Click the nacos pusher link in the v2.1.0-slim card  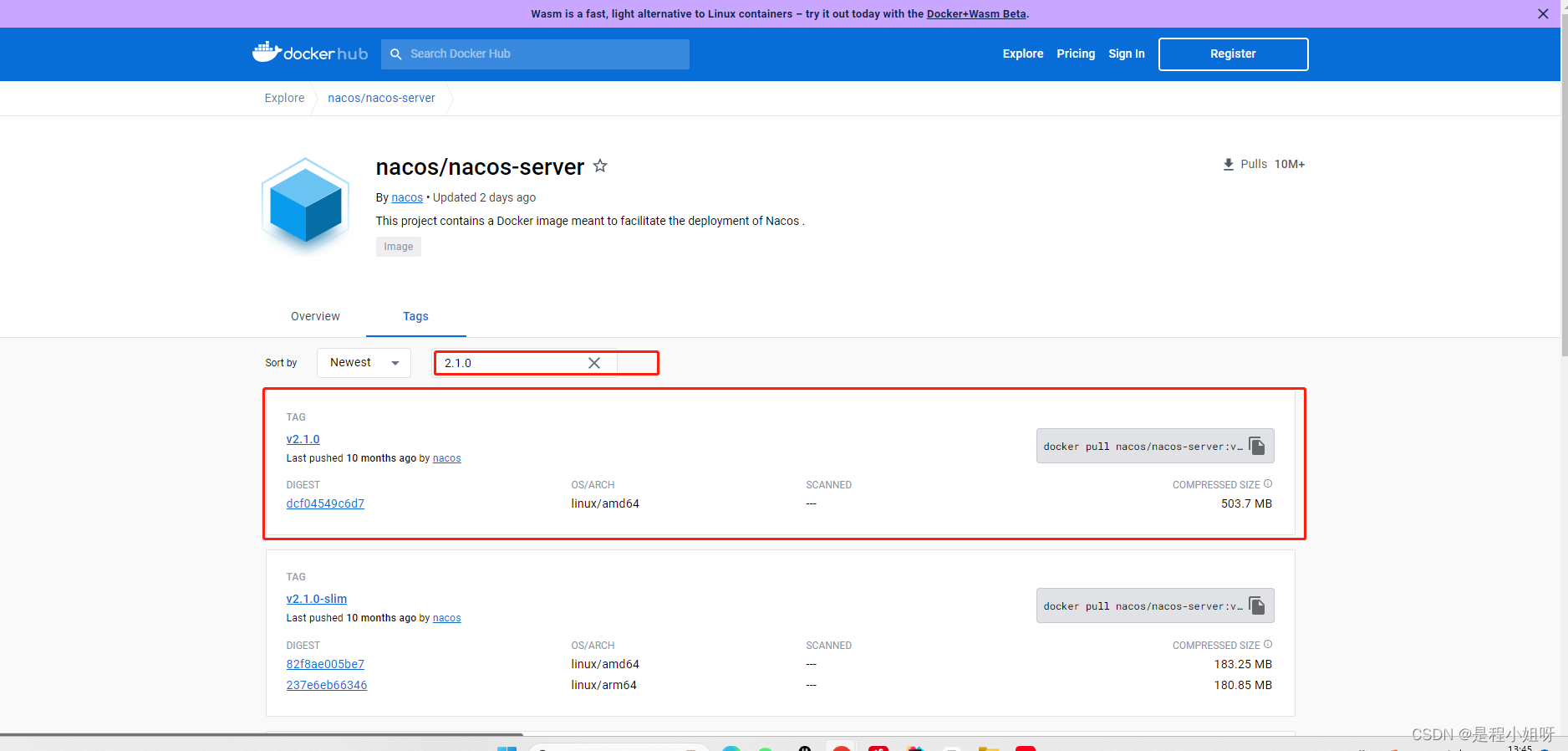click(446, 618)
